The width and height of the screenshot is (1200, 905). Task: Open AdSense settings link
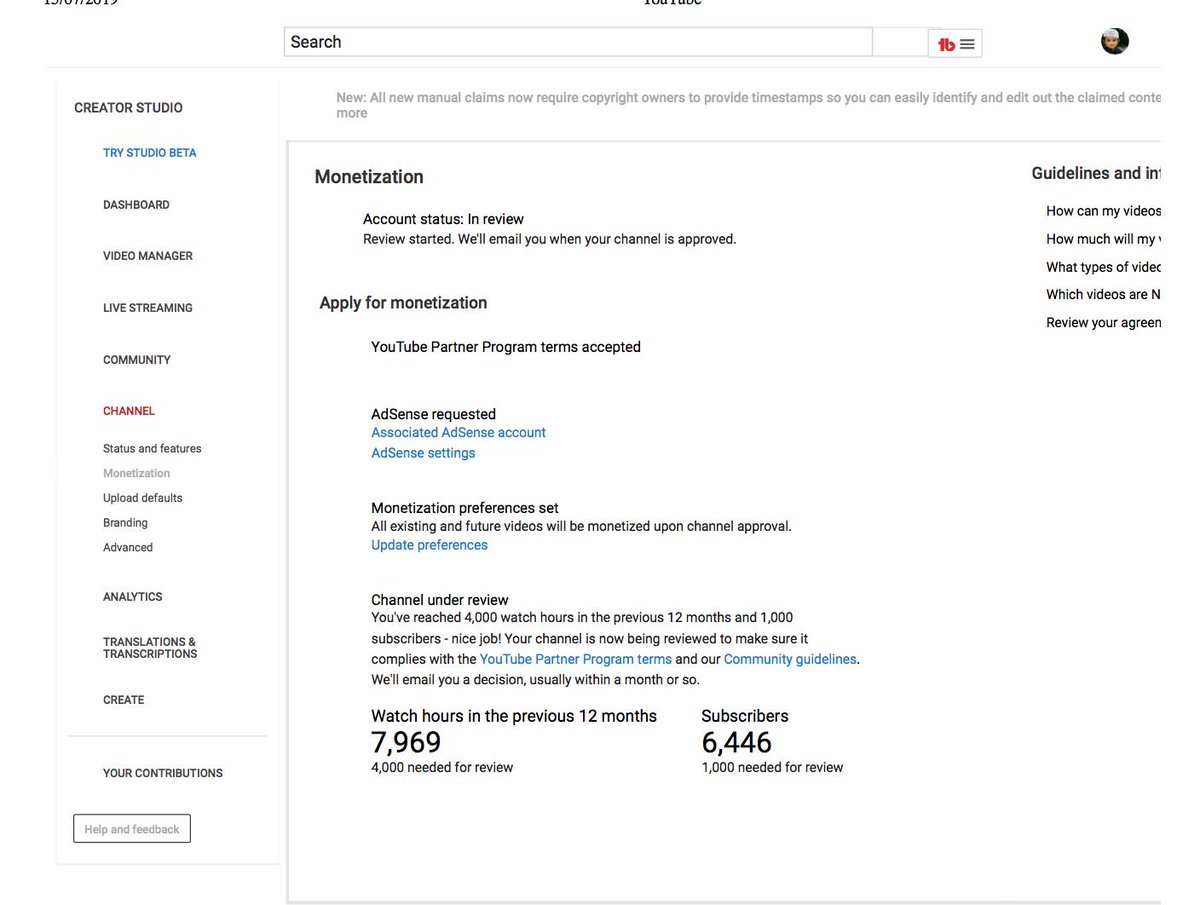(x=423, y=453)
